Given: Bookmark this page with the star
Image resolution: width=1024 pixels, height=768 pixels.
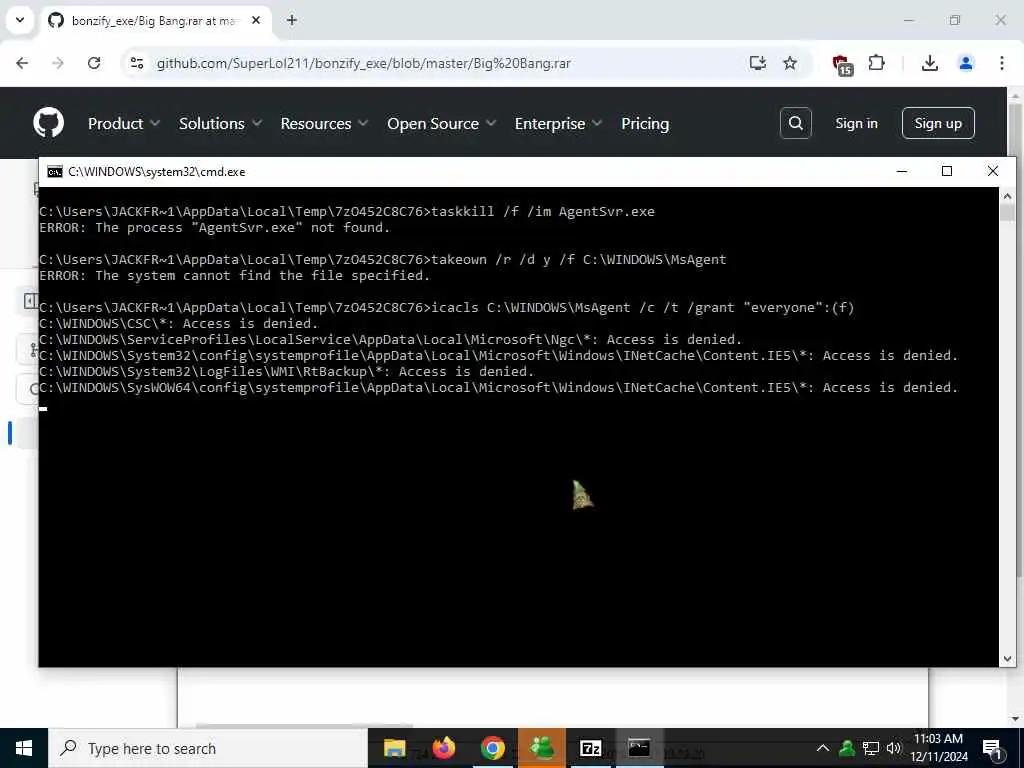Looking at the screenshot, I should (x=790, y=63).
